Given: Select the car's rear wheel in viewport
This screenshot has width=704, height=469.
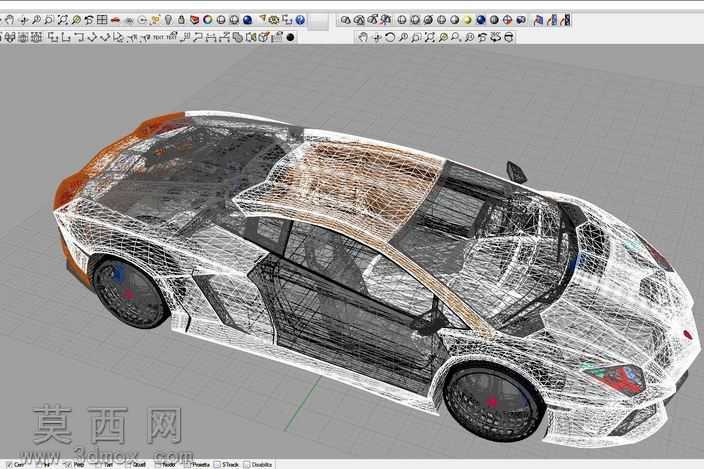Looking at the screenshot, I should [x=129, y=292].
